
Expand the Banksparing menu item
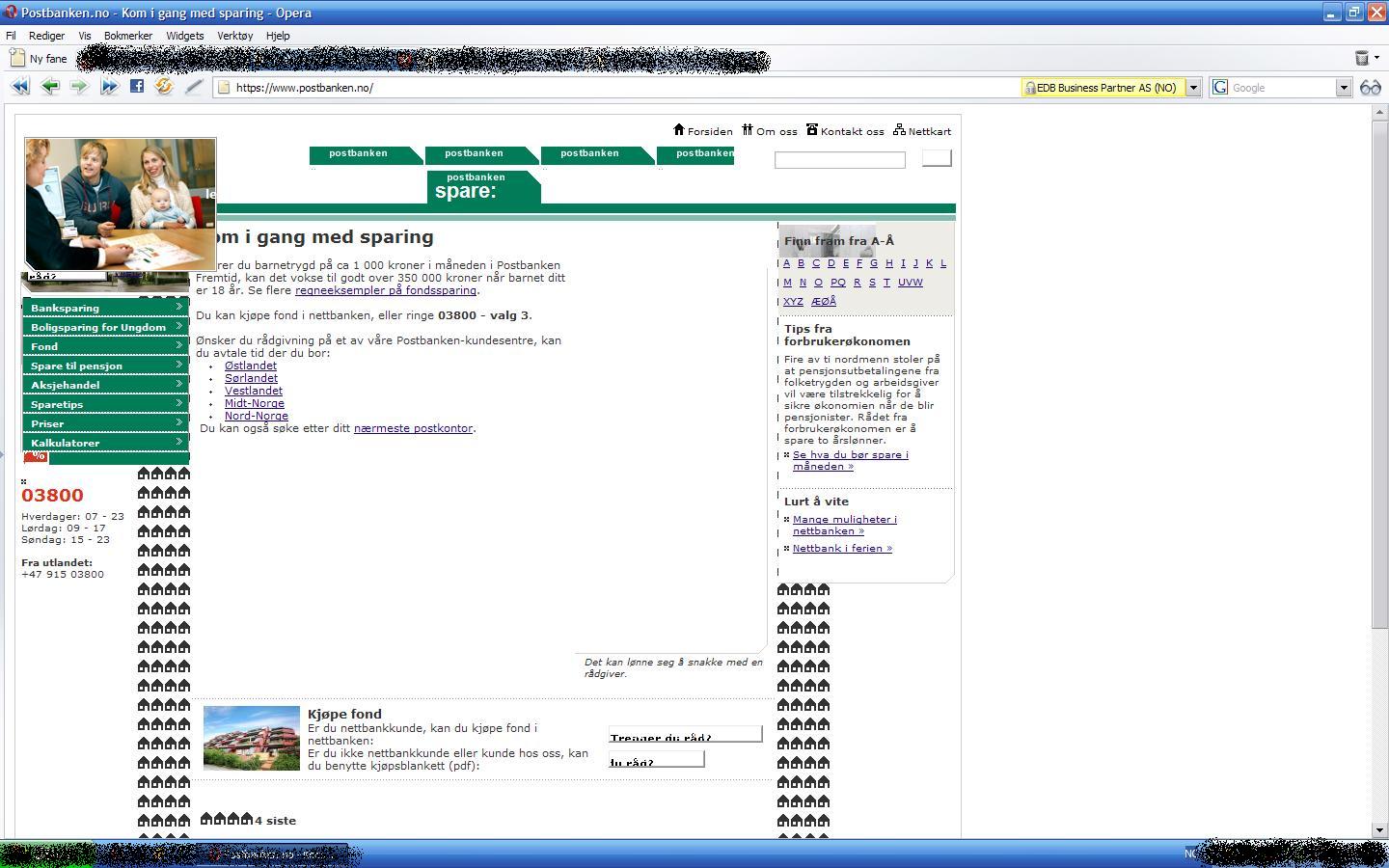pos(106,308)
